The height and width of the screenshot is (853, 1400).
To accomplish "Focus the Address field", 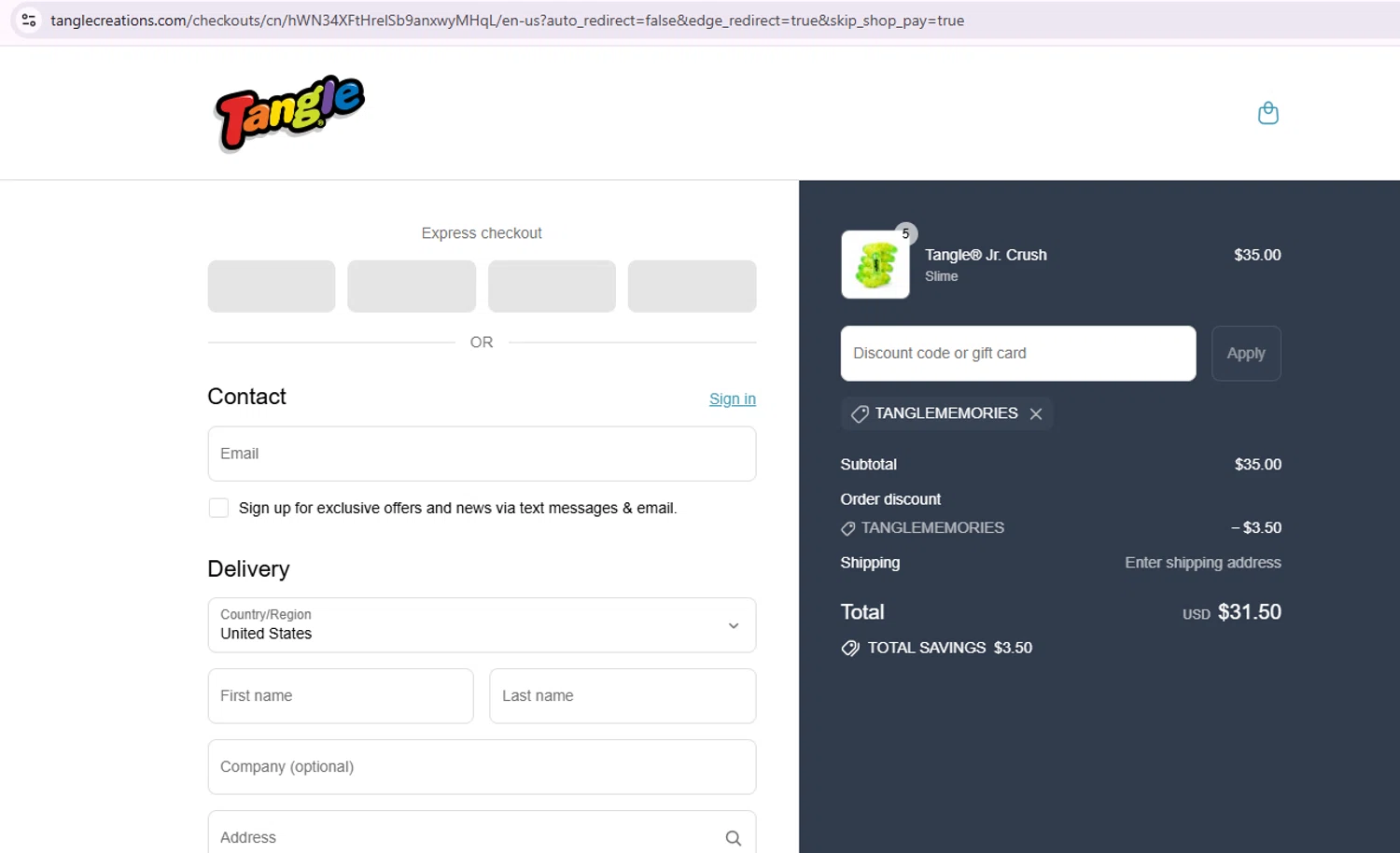I will [x=482, y=833].
